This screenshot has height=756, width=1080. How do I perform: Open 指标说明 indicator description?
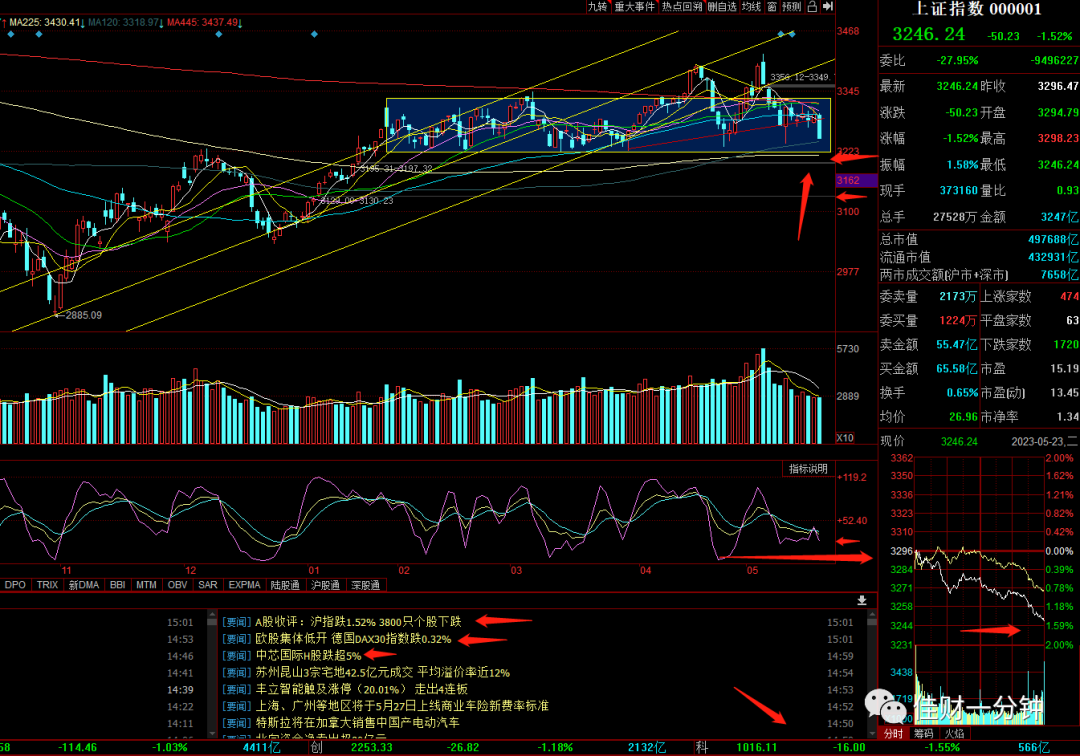click(808, 469)
